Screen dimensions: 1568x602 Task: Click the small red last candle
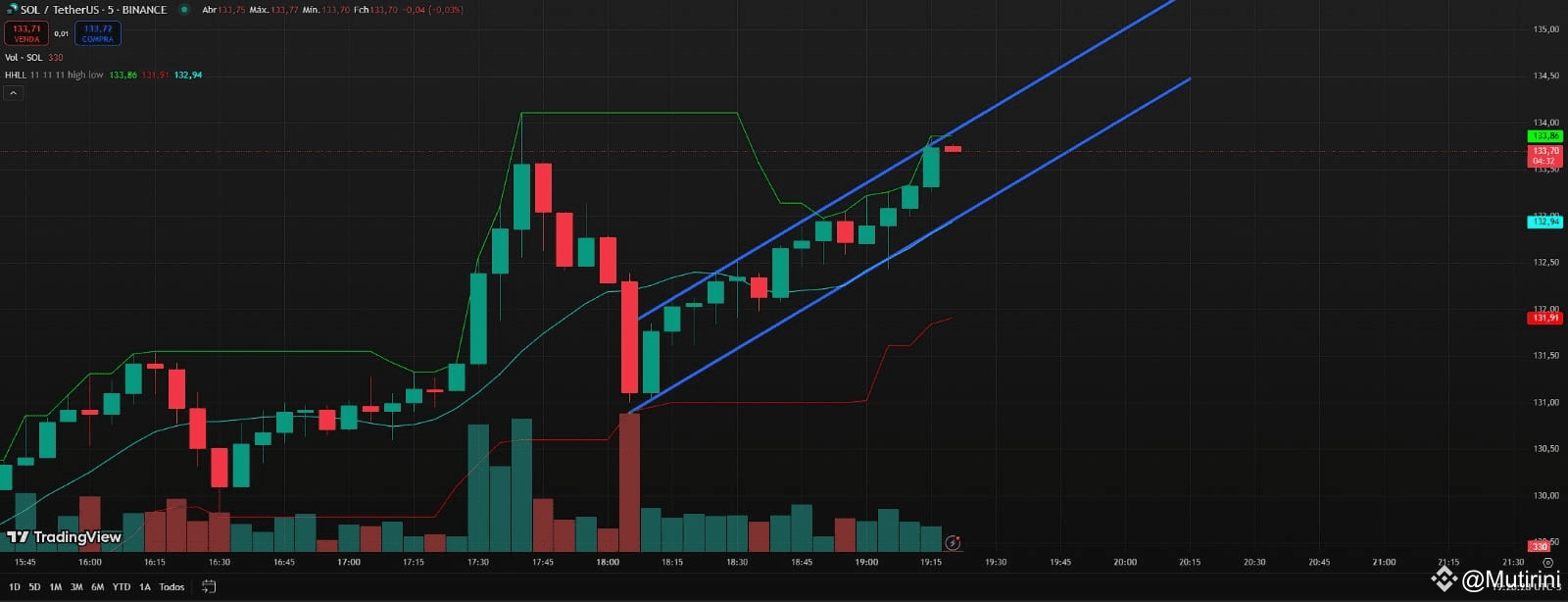click(953, 149)
